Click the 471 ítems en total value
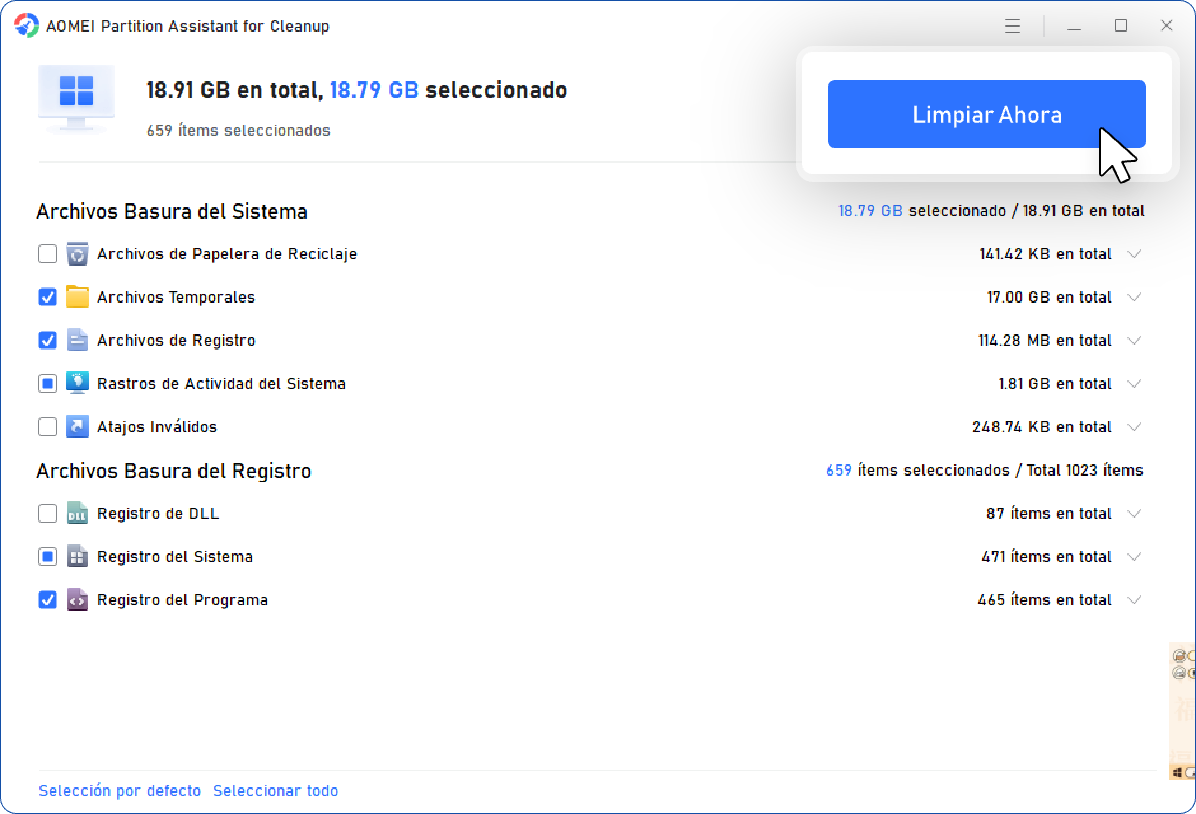 click(1046, 556)
